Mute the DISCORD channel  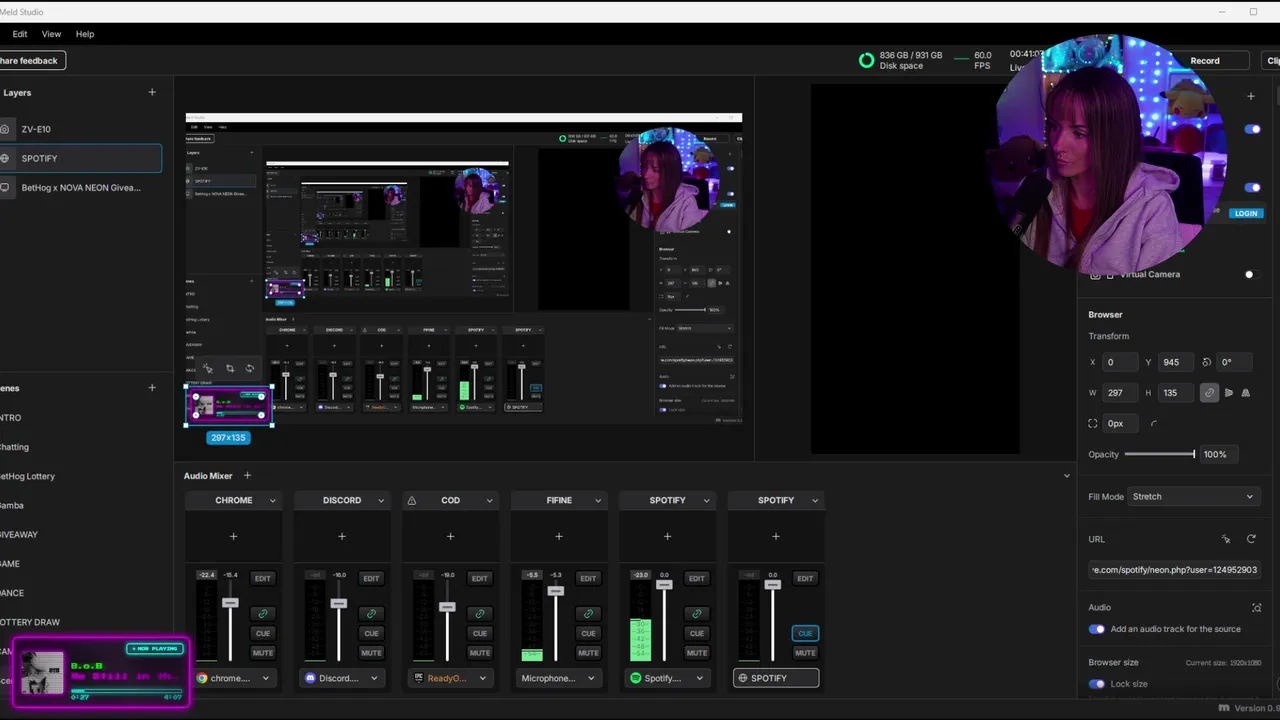pyautogui.click(x=371, y=652)
